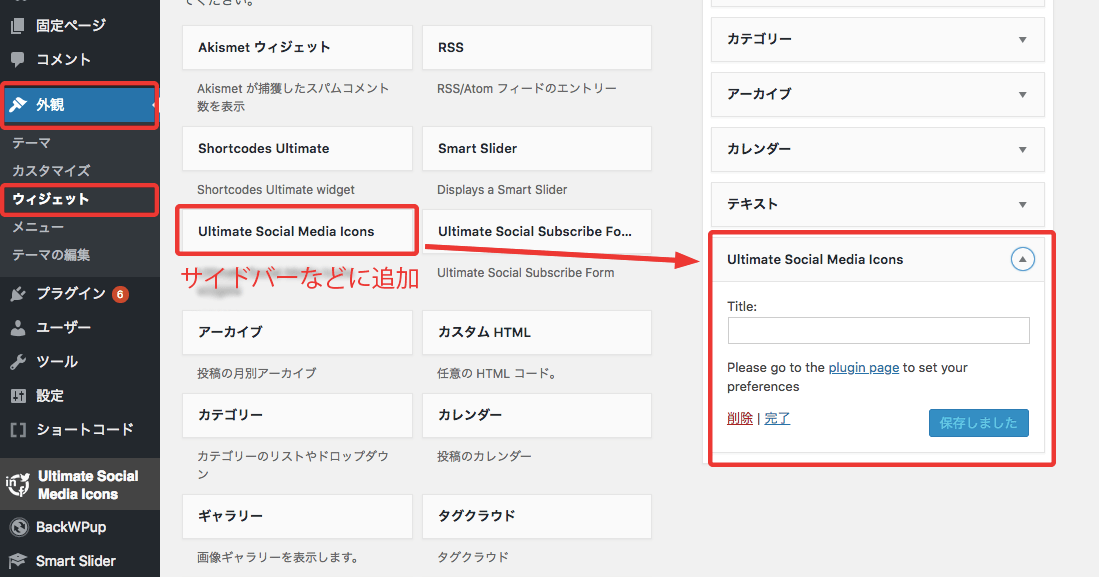
Task: Collapse the Ultimate Social Media Icons widget
Action: coord(1022,259)
